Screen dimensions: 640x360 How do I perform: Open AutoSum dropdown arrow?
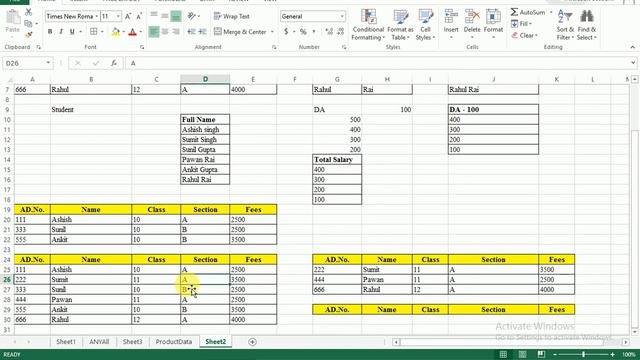tap(551, 12)
